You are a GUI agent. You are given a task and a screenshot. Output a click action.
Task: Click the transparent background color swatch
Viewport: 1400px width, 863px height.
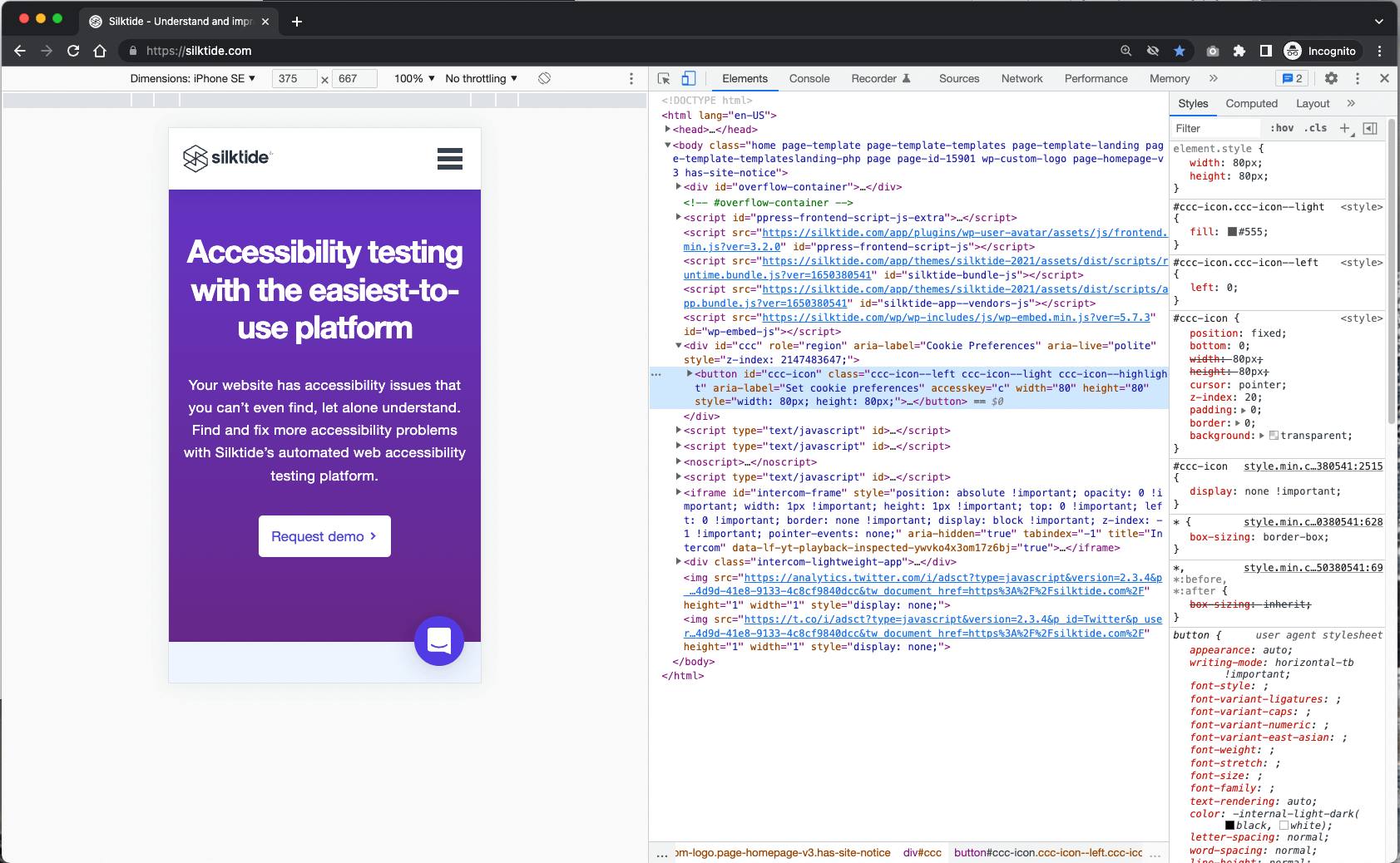(x=1274, y=436)
